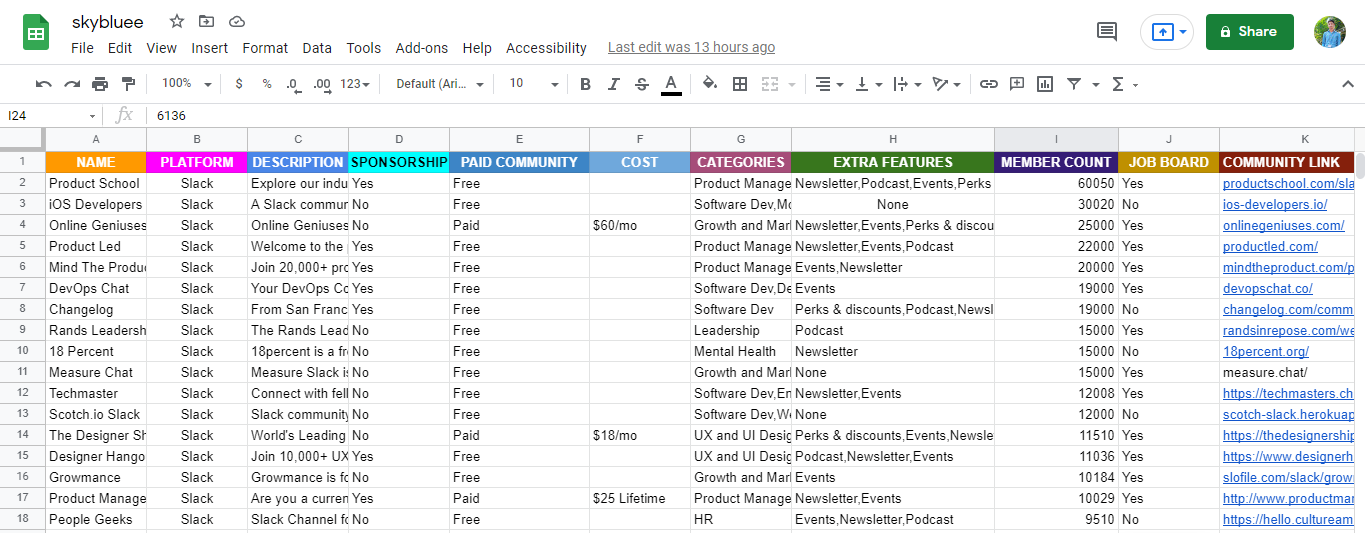
Task: Select column I header
Action: coord(1056,139)
